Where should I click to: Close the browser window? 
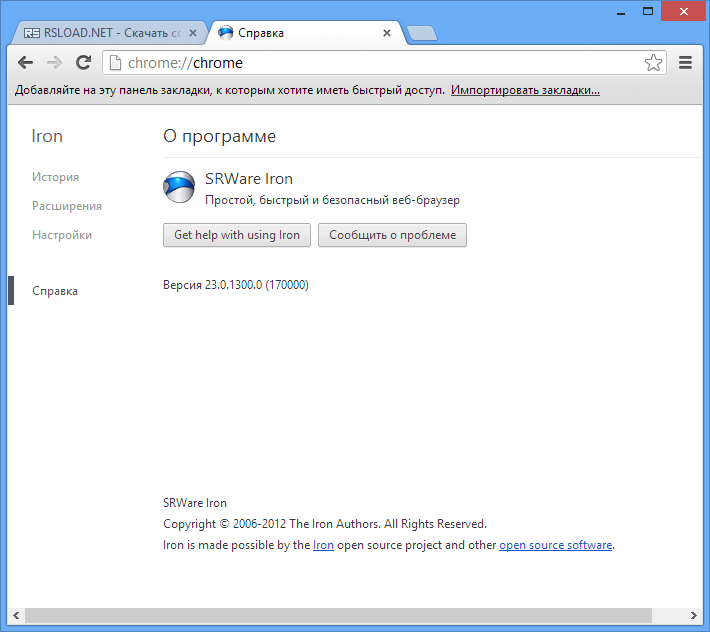click(683, 11)
